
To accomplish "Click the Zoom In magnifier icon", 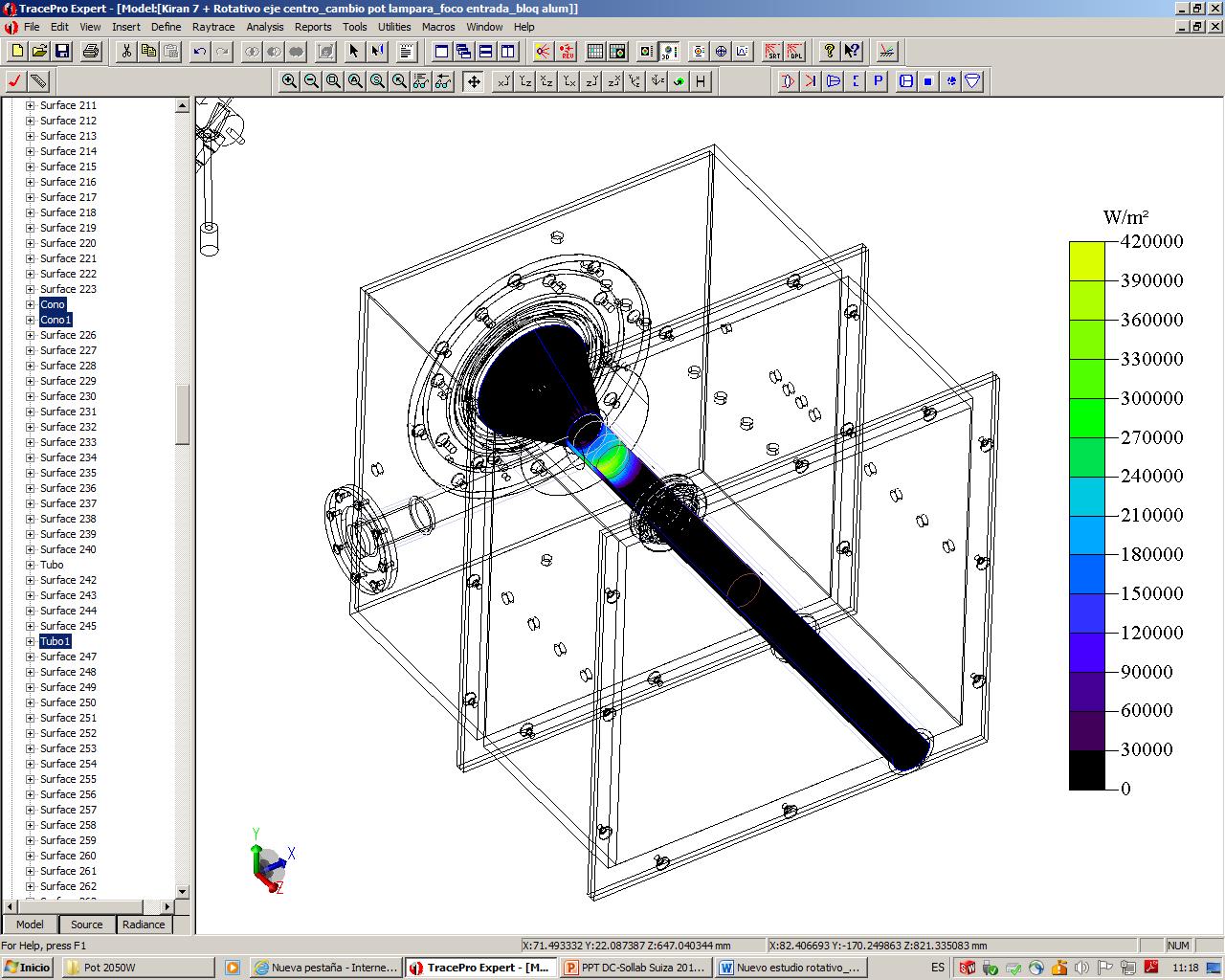I will (x=289, y=81).
